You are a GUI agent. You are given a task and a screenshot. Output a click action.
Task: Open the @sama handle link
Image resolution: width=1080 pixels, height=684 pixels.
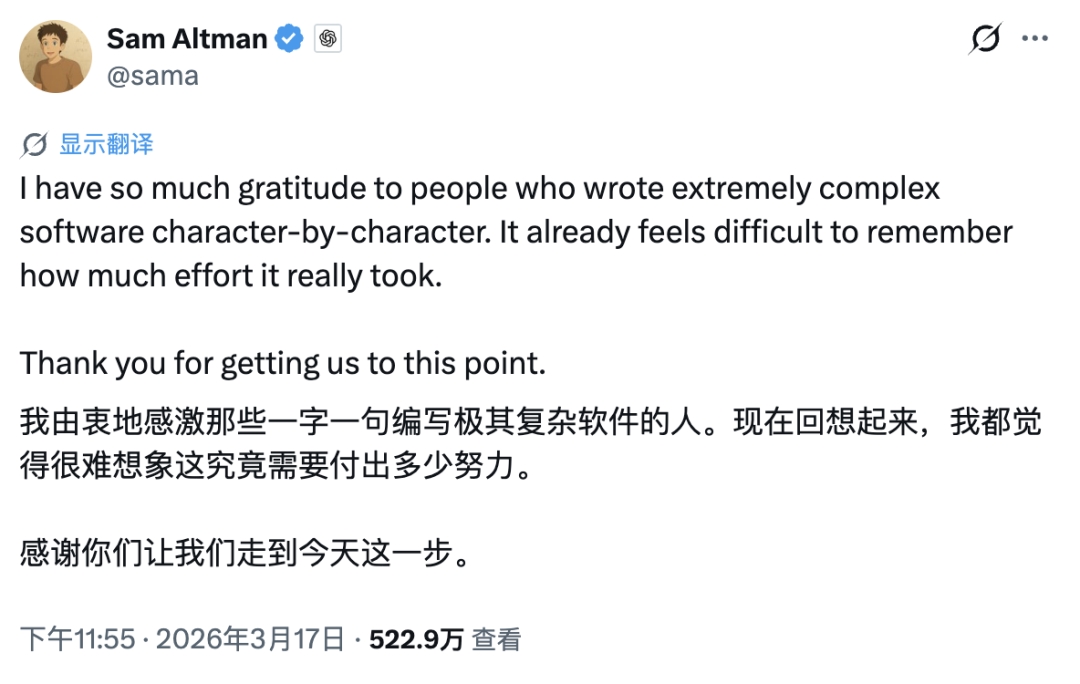point(152,76)
